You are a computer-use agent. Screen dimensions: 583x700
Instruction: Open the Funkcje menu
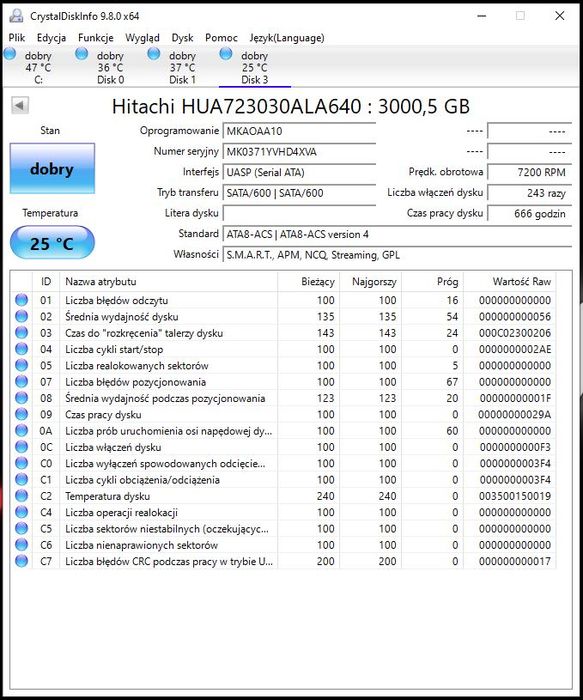tap(96, 38)
